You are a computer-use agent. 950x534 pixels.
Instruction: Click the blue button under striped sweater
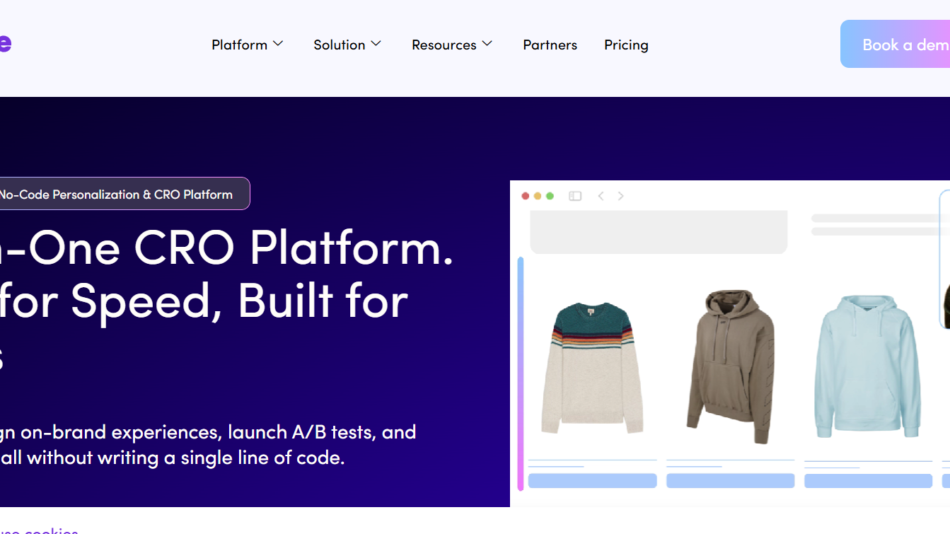click(592, 481)
